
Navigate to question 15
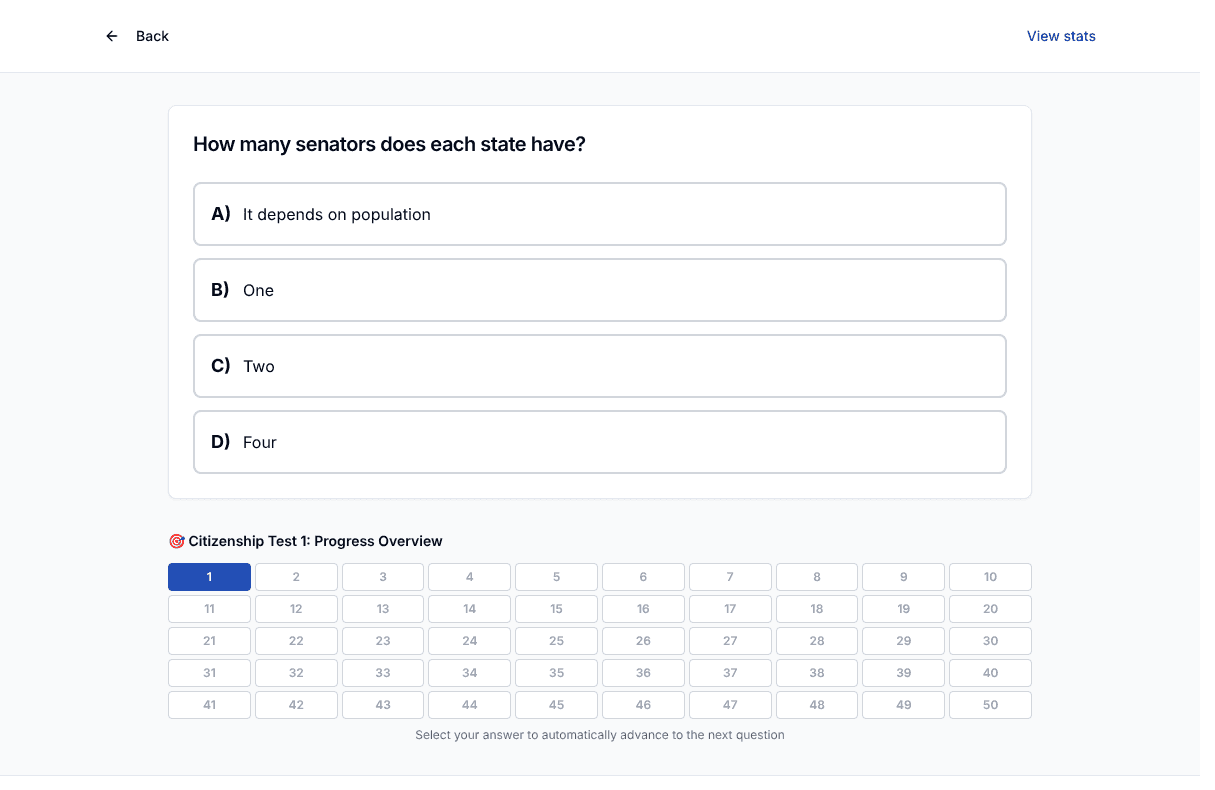pyautogui.click(x=556, y=609)
